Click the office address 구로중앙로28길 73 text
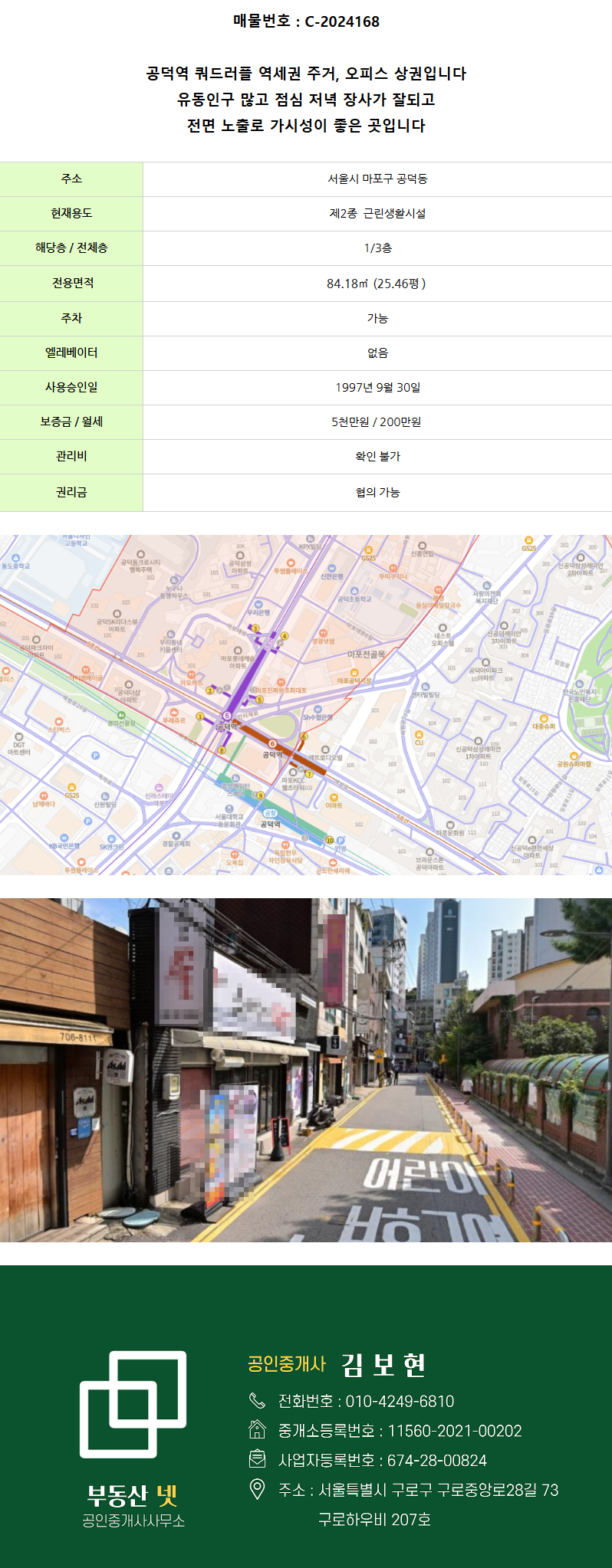The image size is (612, 1568). [x=497, y=1490]
